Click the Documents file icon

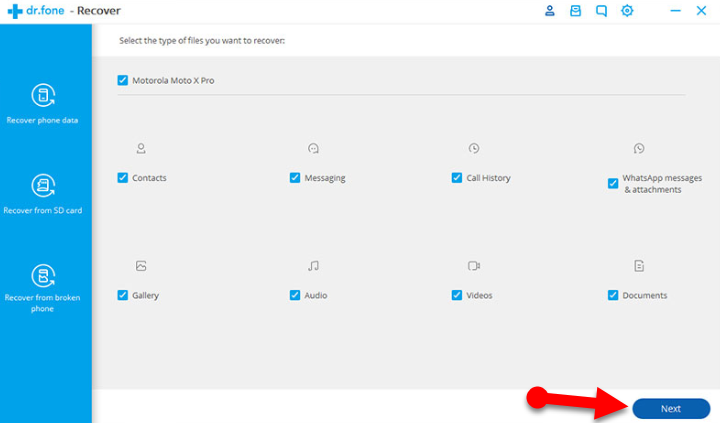[x=639, y=266]
